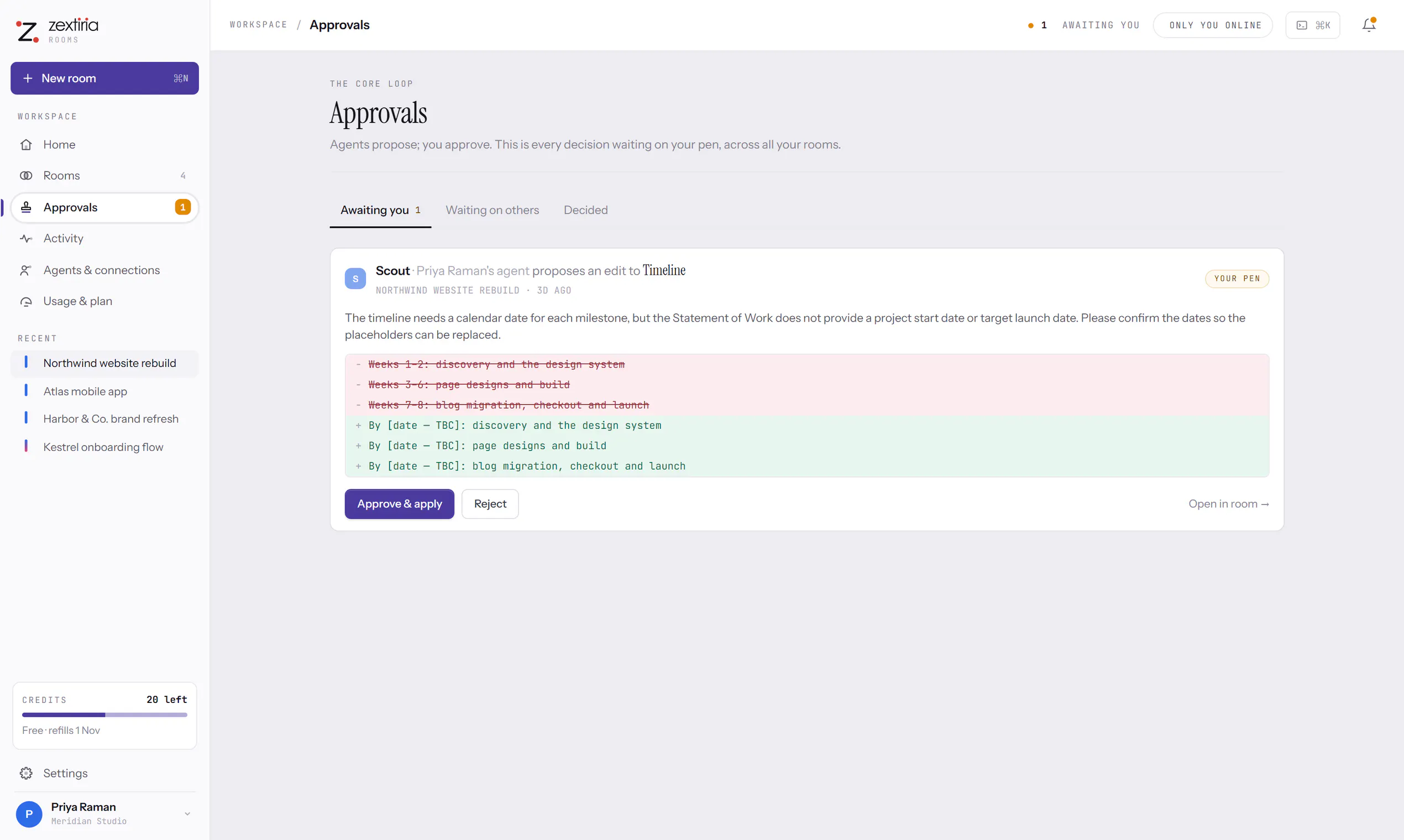The image size is (1404, 840).
Task: Switch to the Decided tab
Action: click(x=585, y=210)
